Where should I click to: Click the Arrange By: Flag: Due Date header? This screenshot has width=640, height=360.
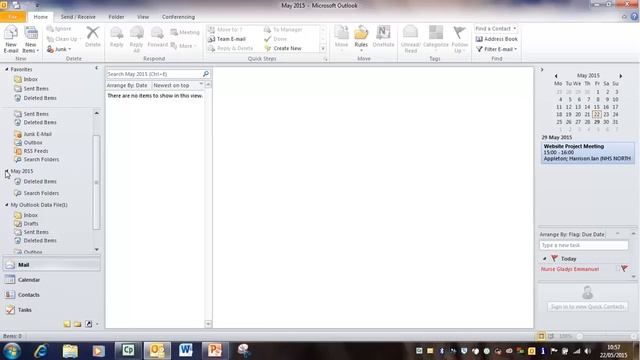tap(572, 234)
